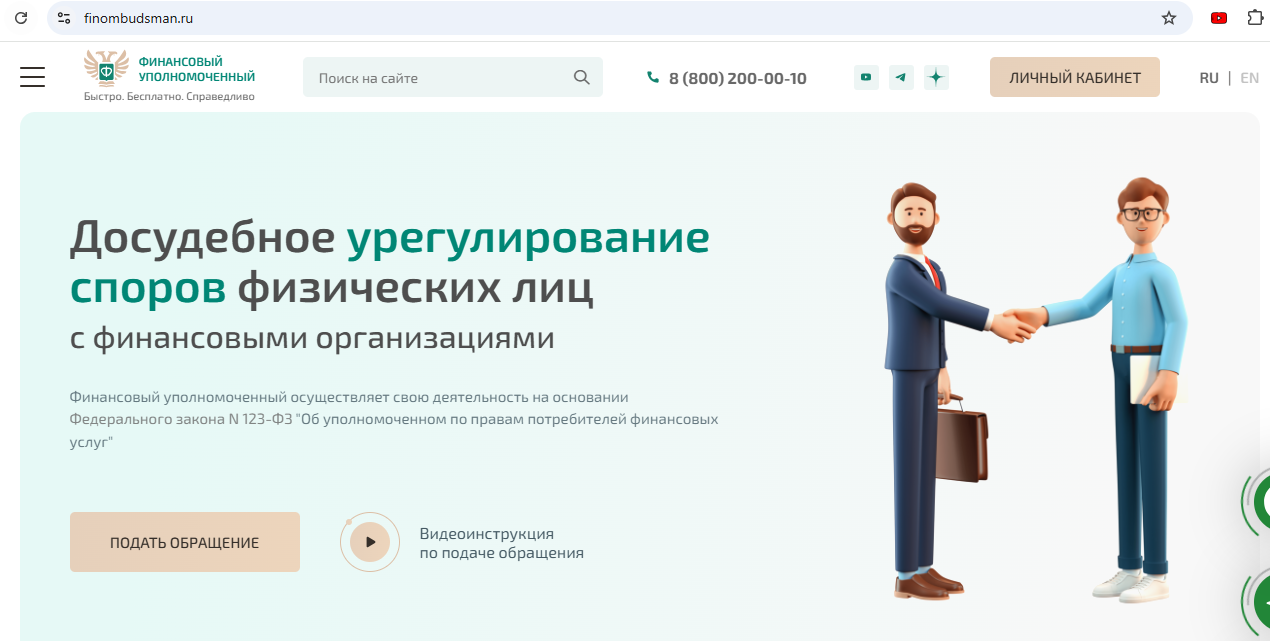Open the browser extensions puzzle icon

coord(1254,17)
